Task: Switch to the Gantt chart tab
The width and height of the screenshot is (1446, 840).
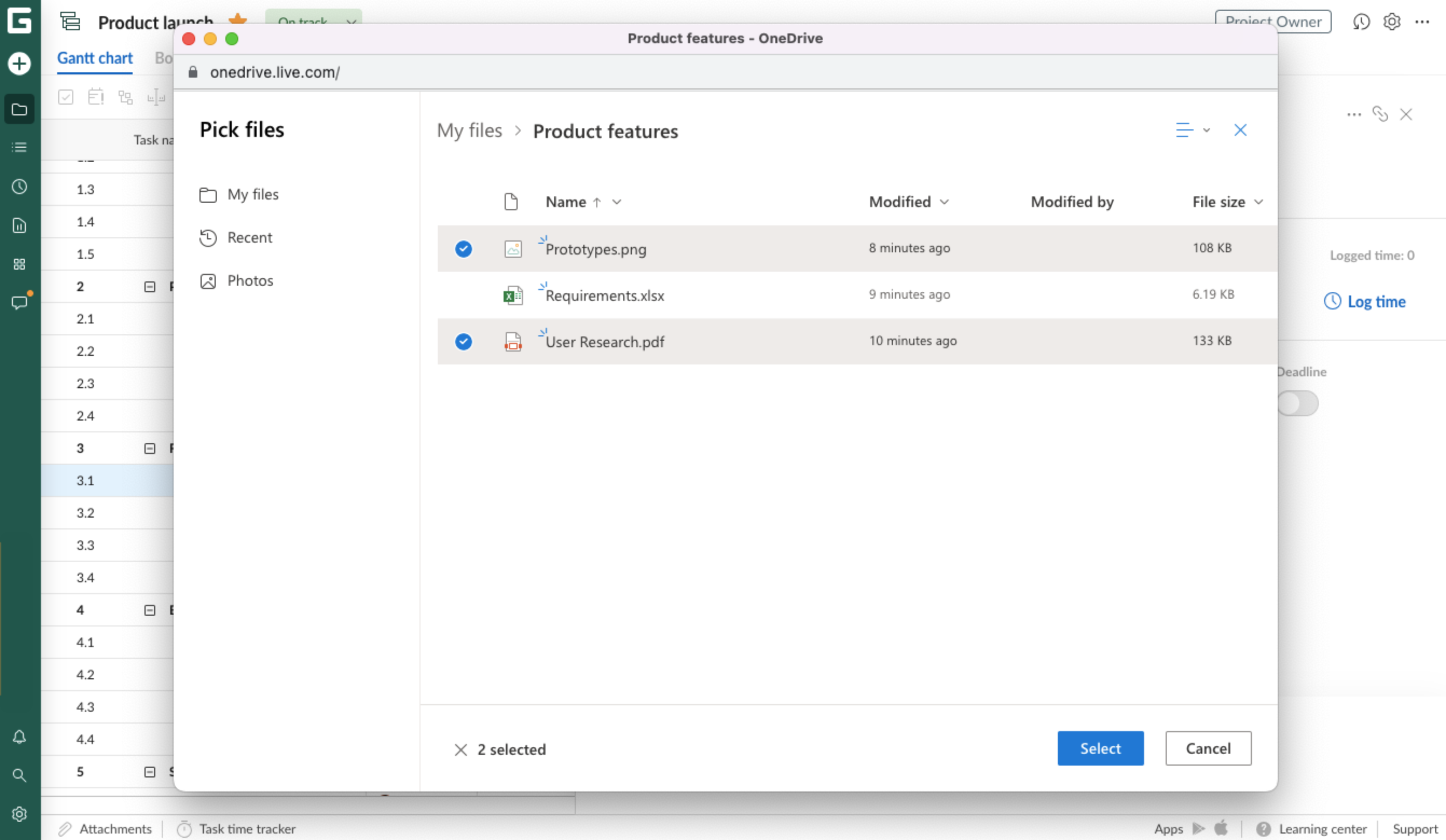Action: [x=95, y=58]
